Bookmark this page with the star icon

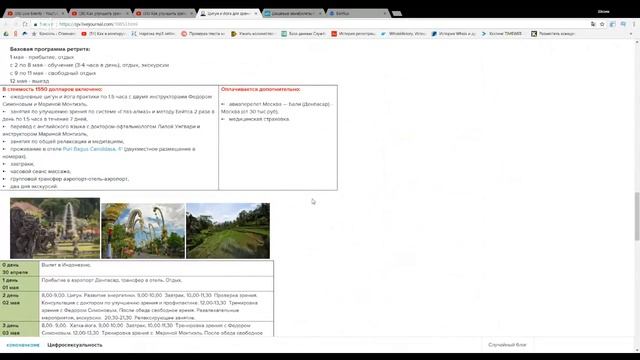coord(602,24)
